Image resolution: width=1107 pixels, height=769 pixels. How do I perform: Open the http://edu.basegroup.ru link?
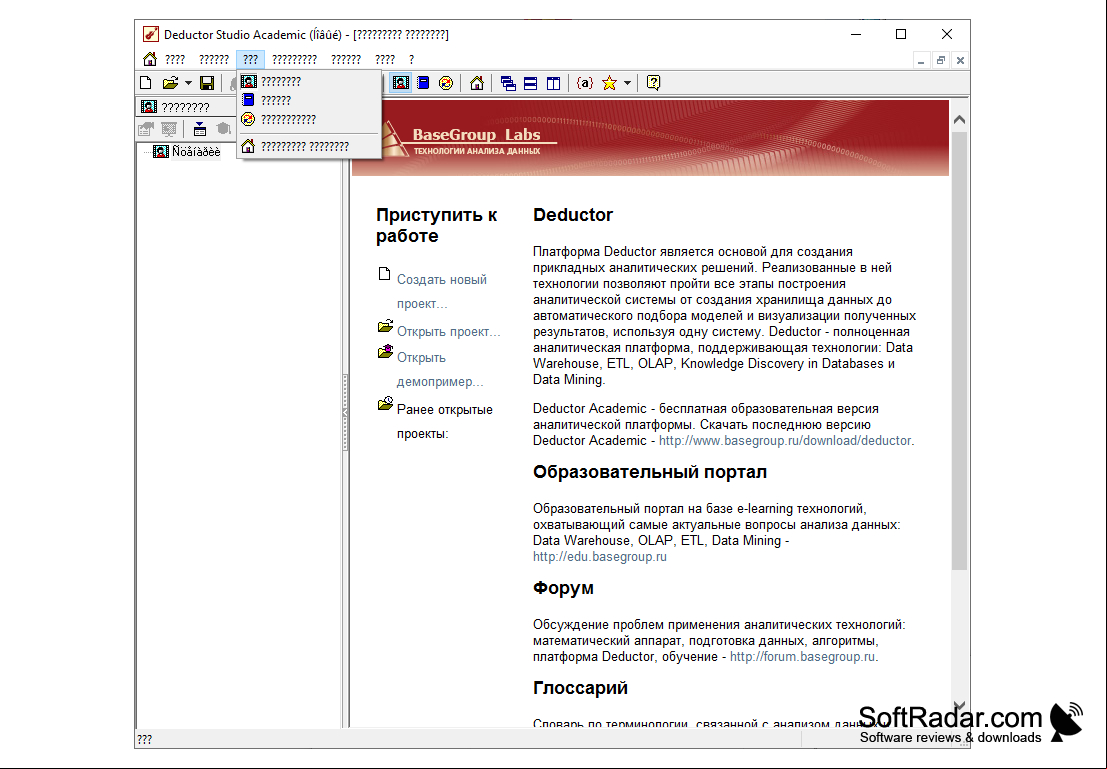pyautogui.click(x=599, y=556)
